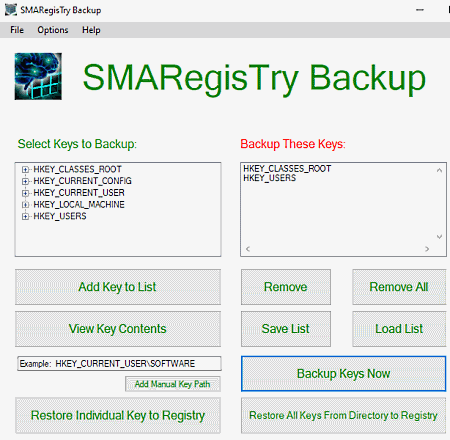Select HKEY_USERS in the backup list
This screenshot has width=450, height=440.
(x=269, y=178)
